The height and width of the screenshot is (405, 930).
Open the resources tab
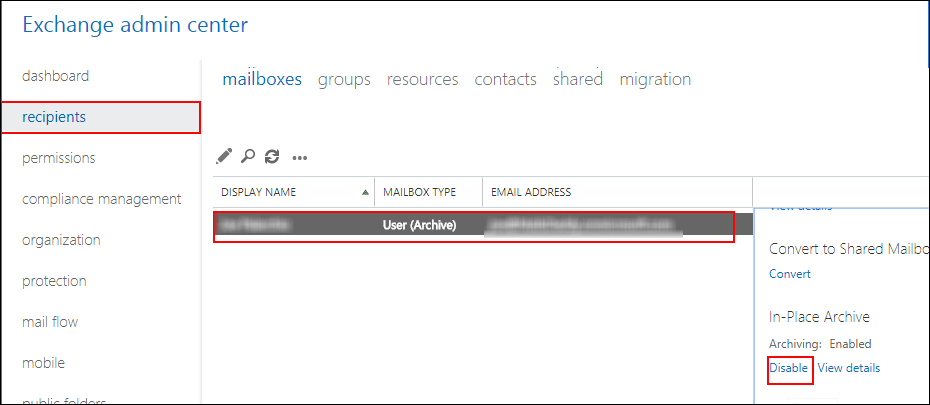click(422, 79)
